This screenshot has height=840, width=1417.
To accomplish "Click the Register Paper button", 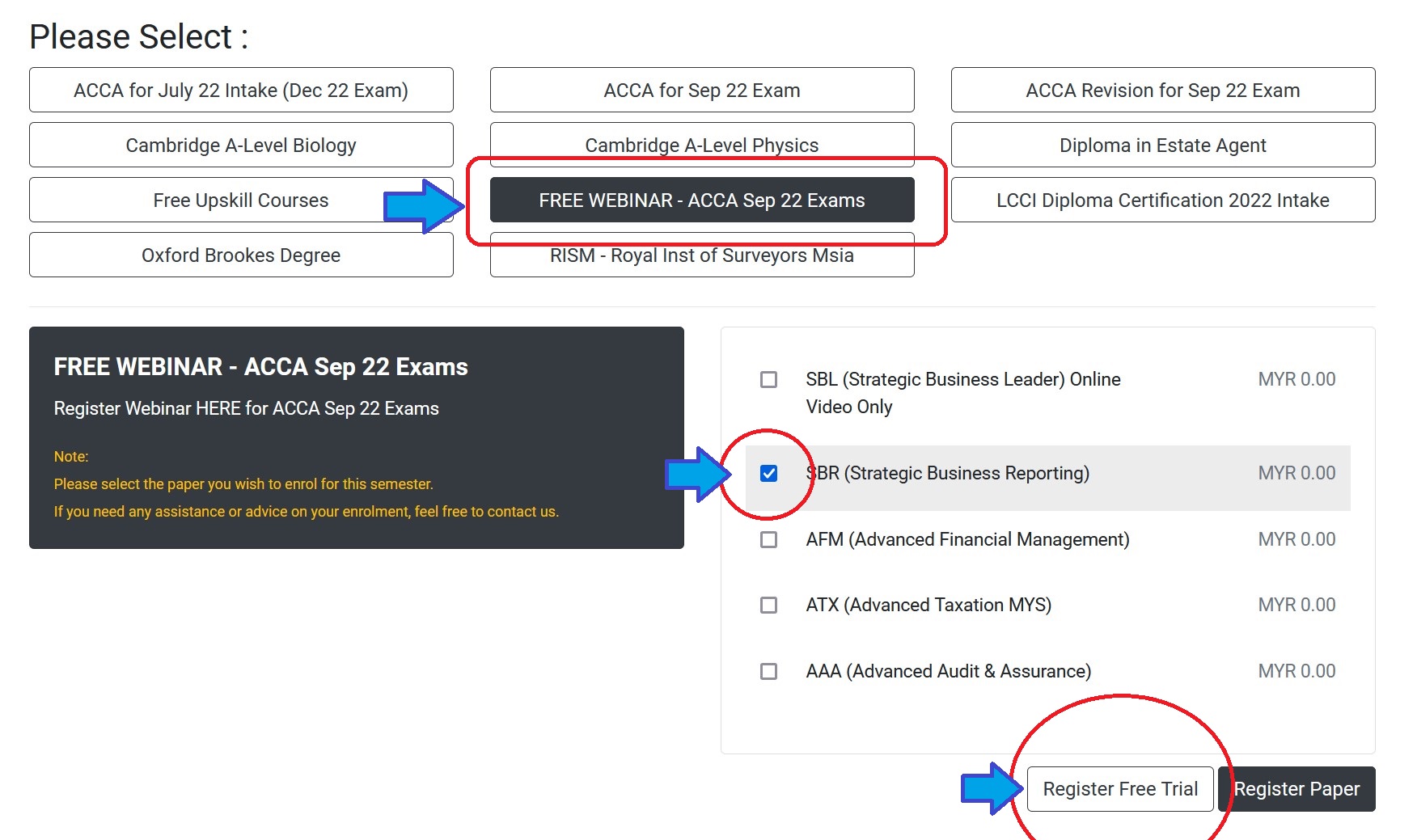I will coord(1296,789).
